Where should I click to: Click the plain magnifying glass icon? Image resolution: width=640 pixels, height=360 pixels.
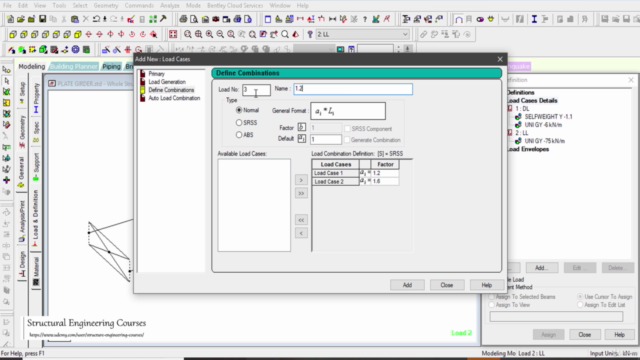(285, 34)
